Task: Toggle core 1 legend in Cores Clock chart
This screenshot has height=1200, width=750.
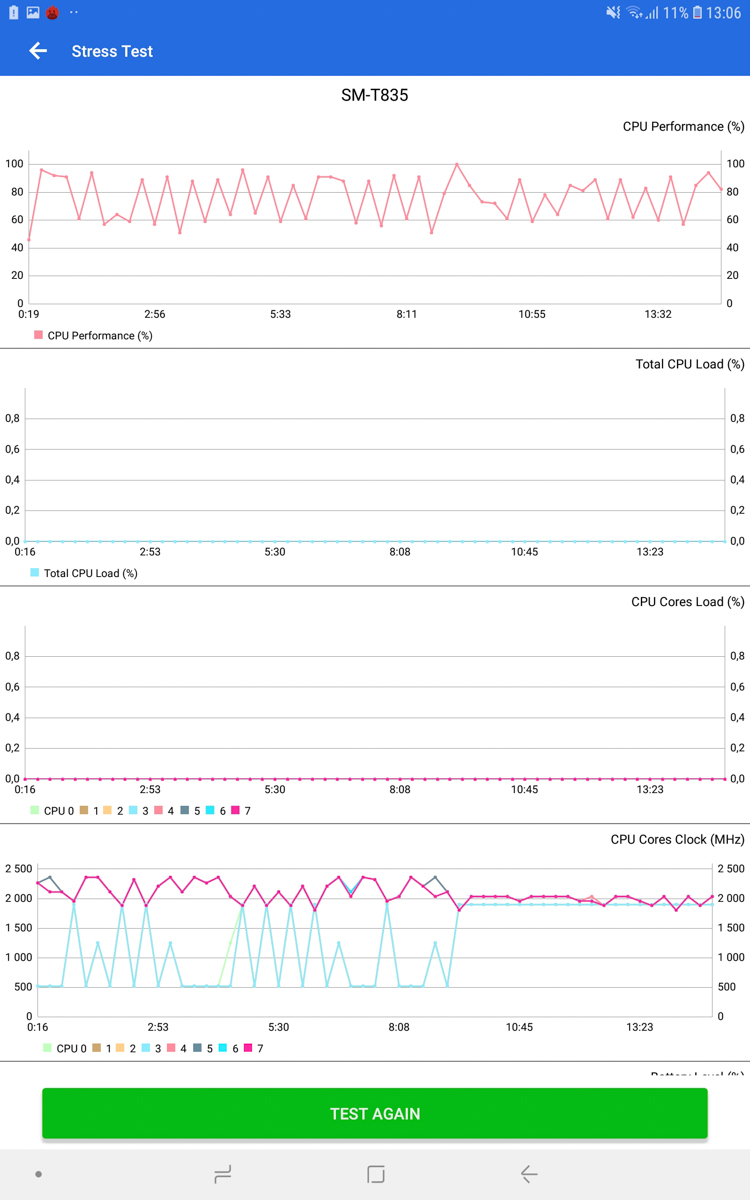Action: 102,1048
